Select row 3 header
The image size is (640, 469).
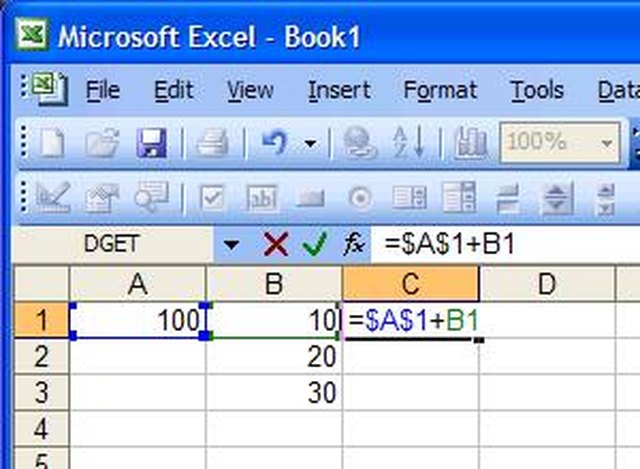[x=41, y=392]
